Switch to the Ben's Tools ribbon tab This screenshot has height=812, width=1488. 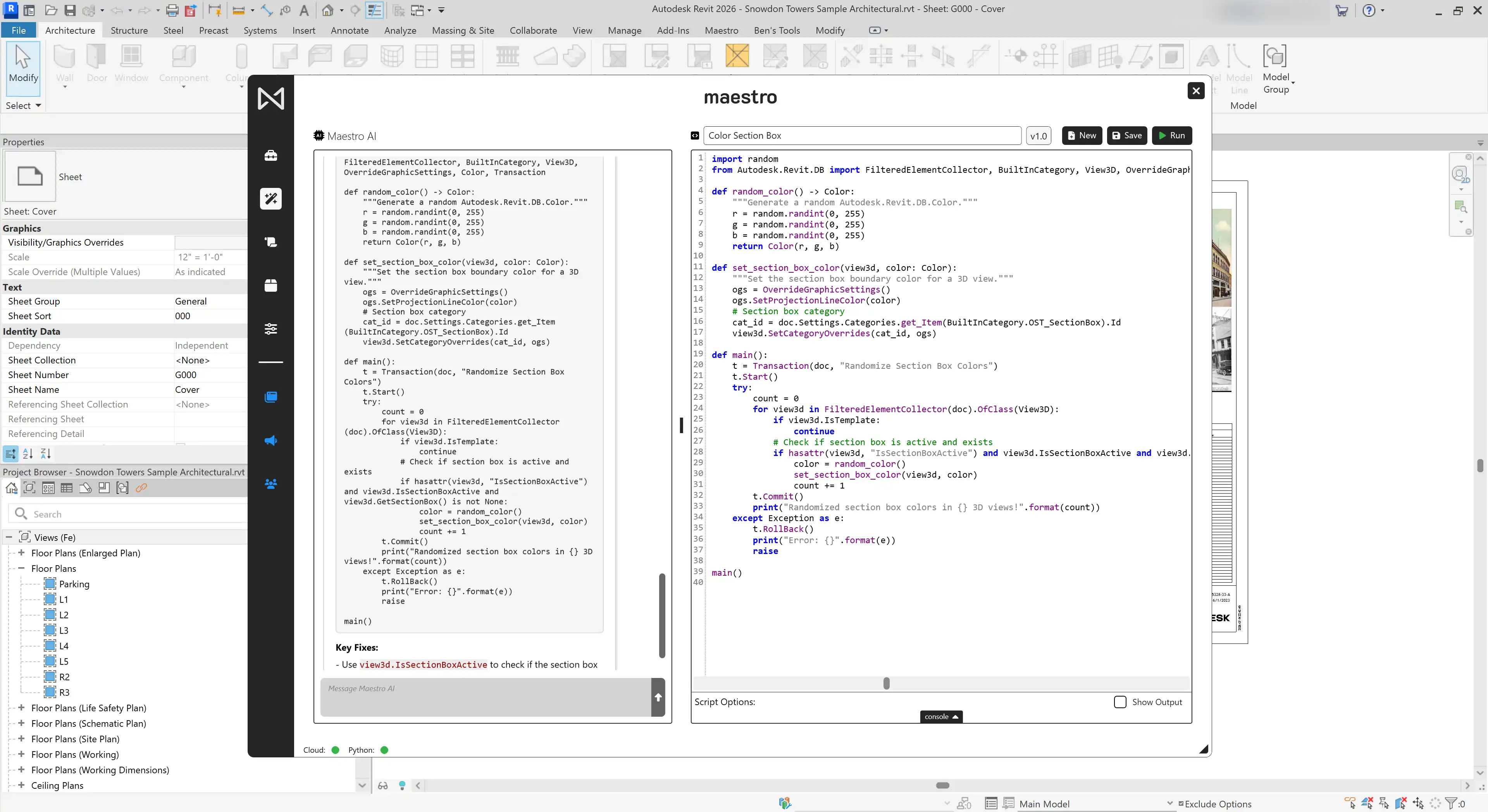777,30
